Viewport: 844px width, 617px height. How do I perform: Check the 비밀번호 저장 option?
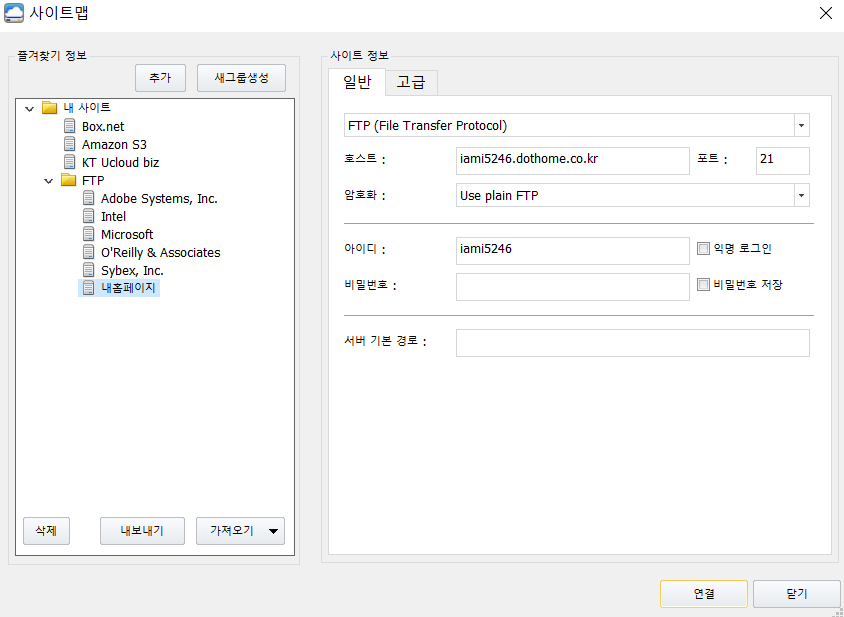point(703,285)
